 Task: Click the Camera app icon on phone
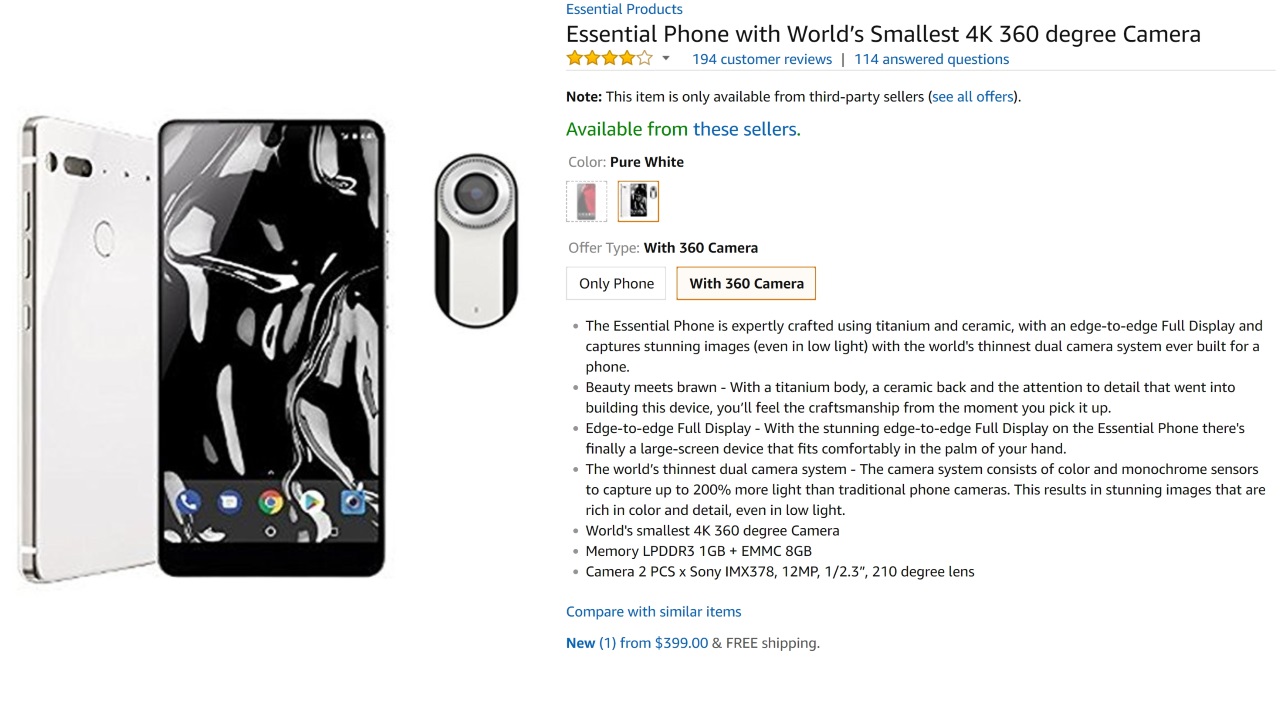coord(352,501)
